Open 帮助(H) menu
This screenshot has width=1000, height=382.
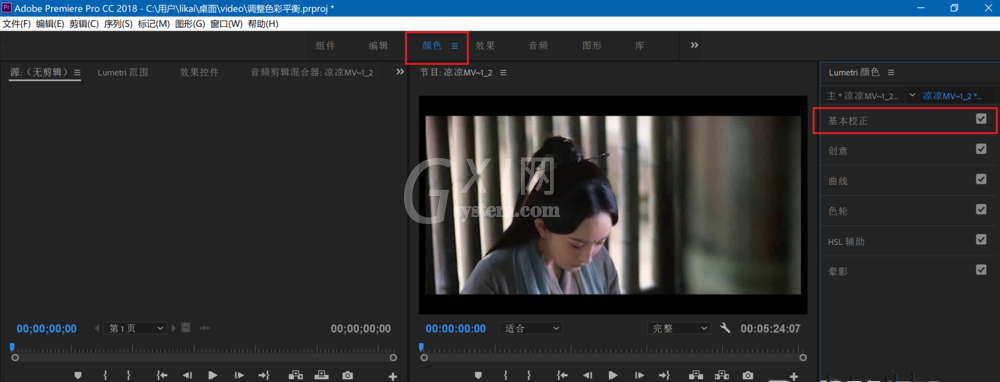pos(263,24)
